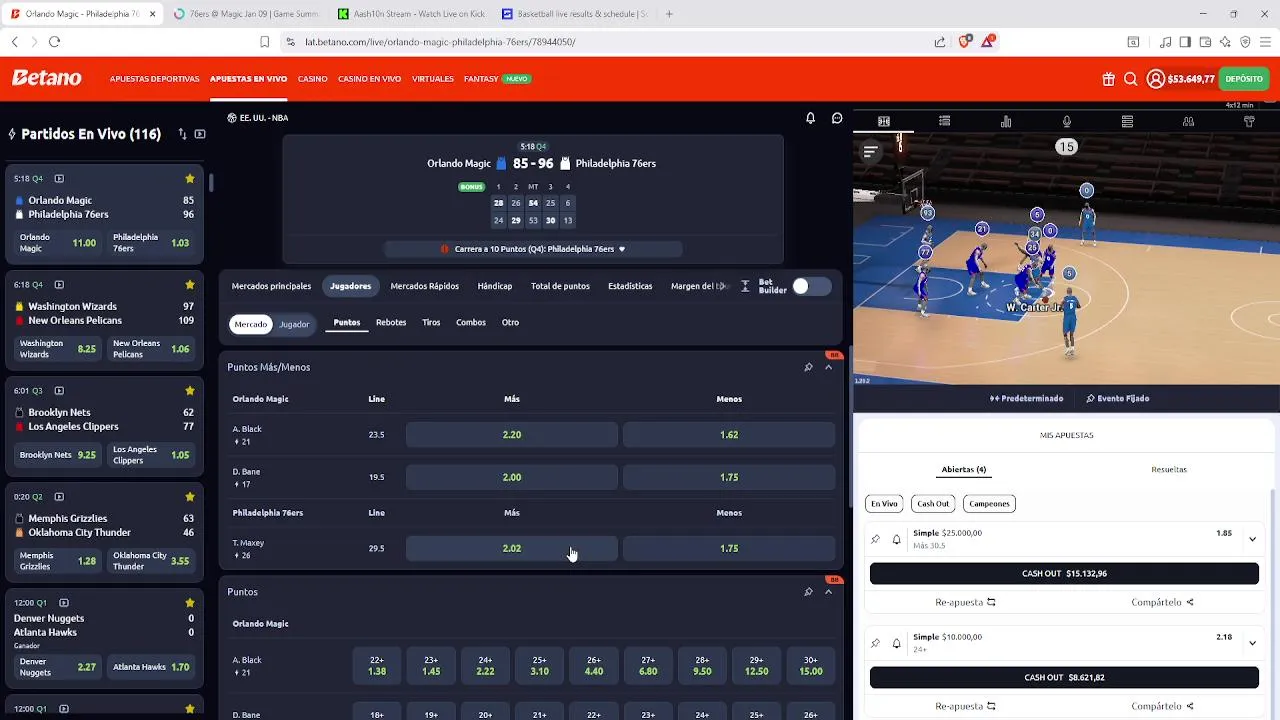Filter bets by Campeones chip

(x=989, y=504)
